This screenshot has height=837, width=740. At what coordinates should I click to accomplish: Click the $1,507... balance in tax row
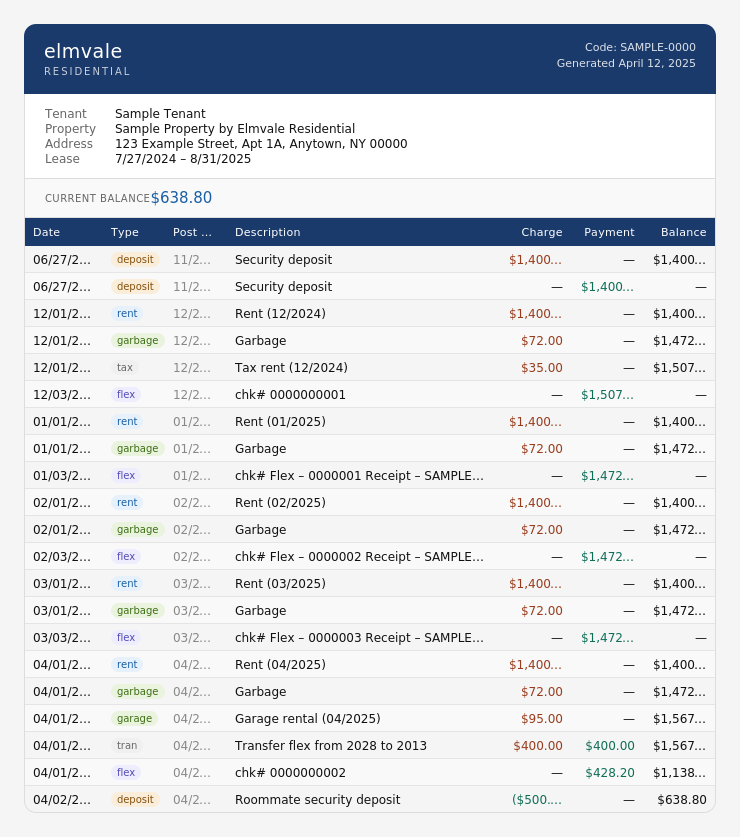pos(679,368)
